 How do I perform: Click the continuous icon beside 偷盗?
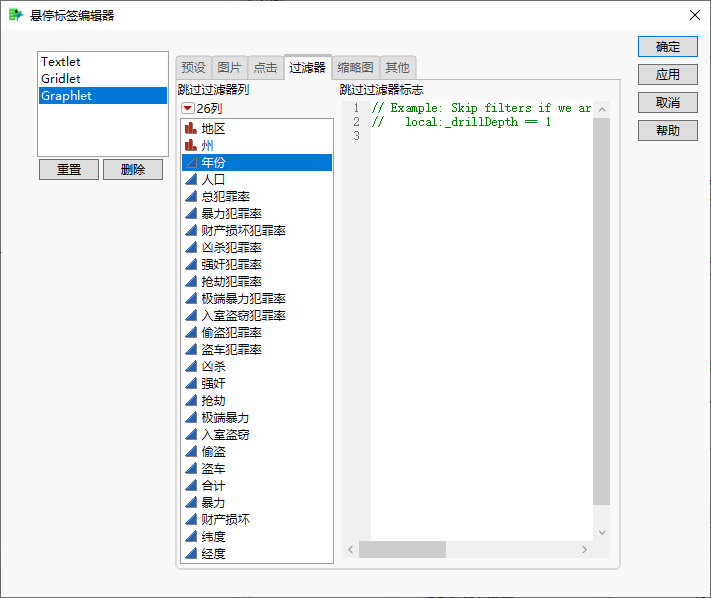[x=191, y=452]
